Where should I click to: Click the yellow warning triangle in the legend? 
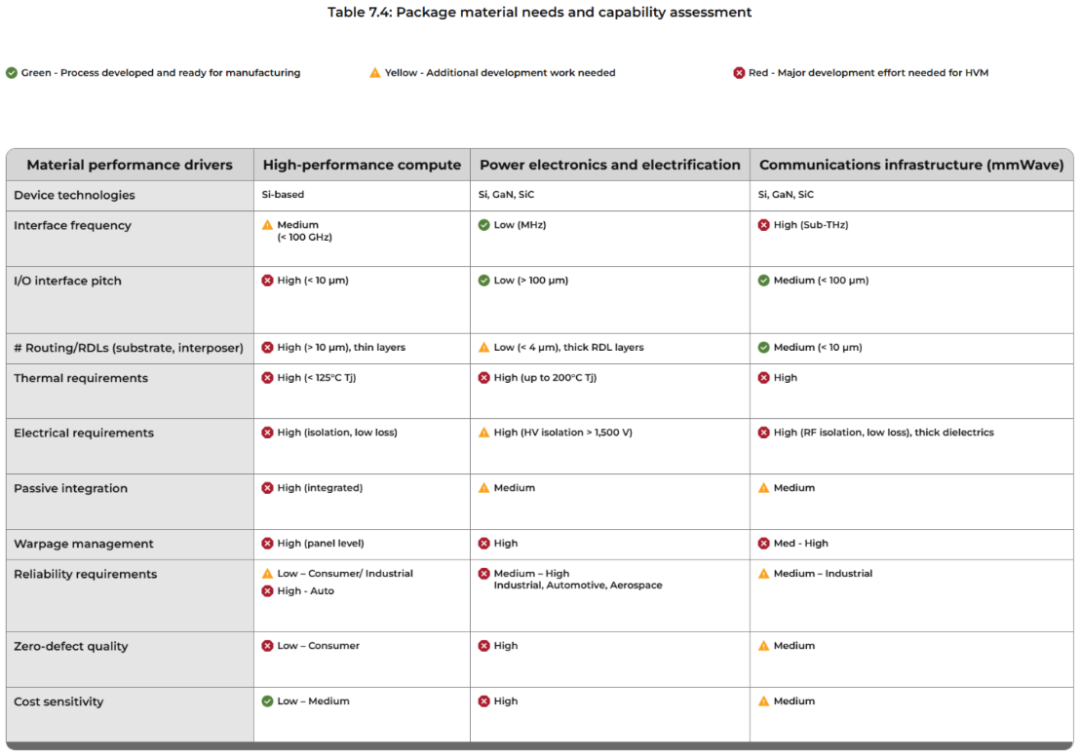point(375,73)
